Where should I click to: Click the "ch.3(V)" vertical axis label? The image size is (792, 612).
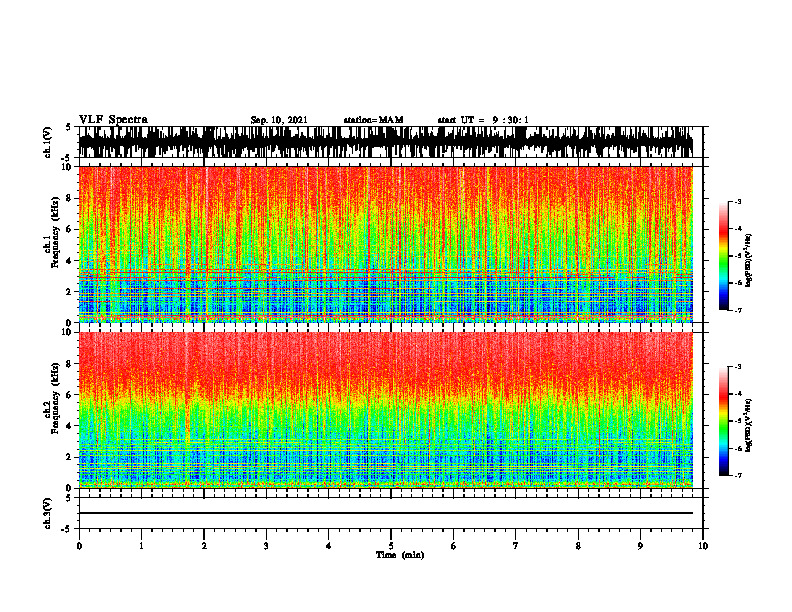48,513
